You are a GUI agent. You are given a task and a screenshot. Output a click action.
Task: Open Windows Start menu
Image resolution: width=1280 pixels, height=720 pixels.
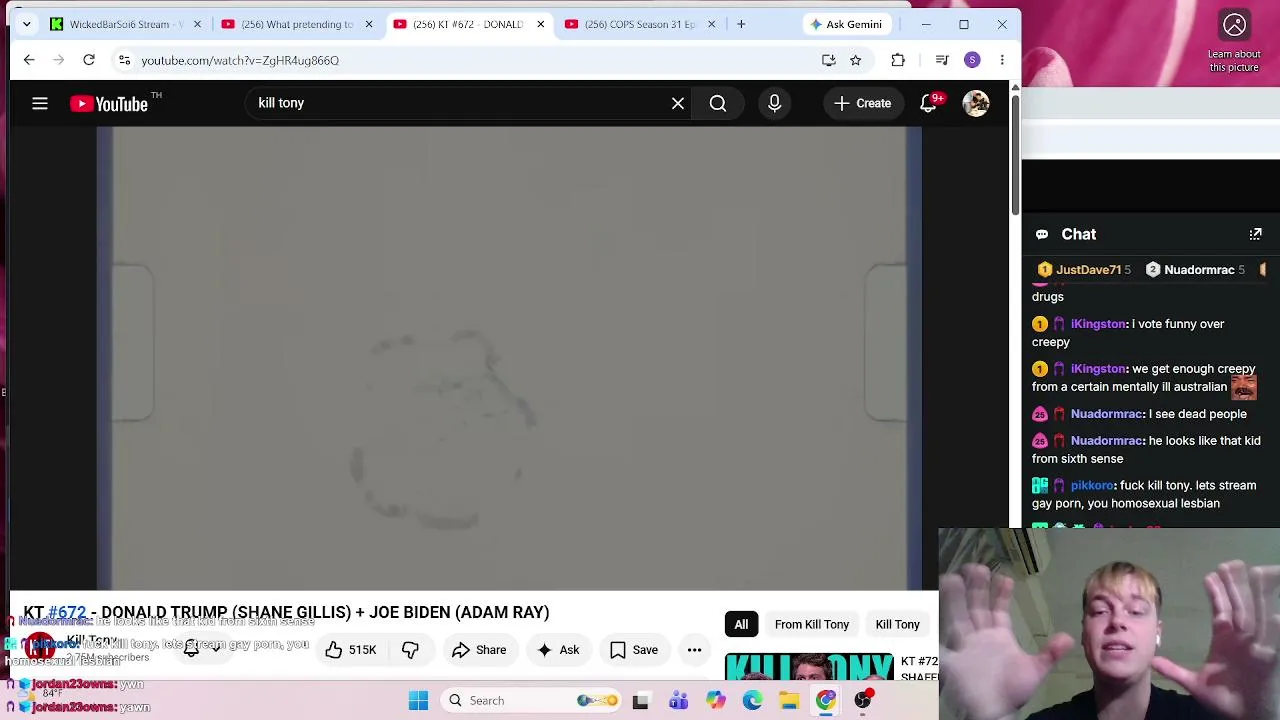418,700
